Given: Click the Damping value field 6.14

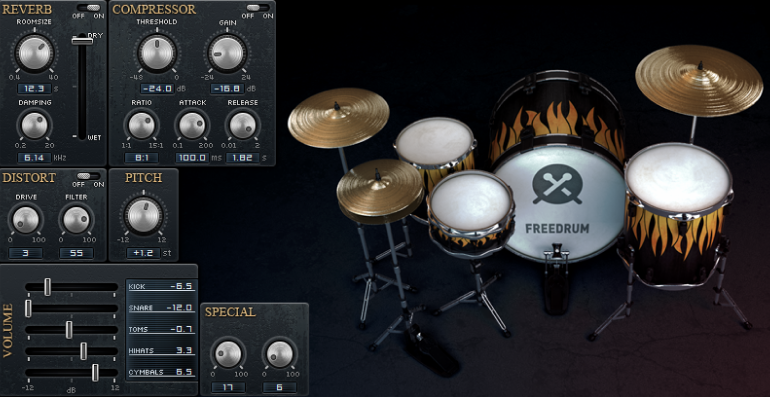Looking at the screenshot, I should [x=34, y=158].
